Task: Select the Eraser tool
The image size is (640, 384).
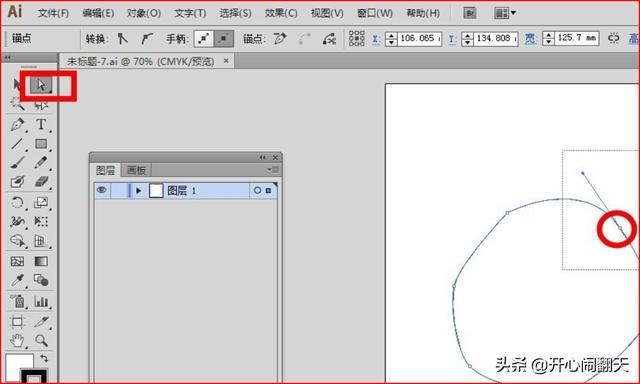Action: point(41,182)
